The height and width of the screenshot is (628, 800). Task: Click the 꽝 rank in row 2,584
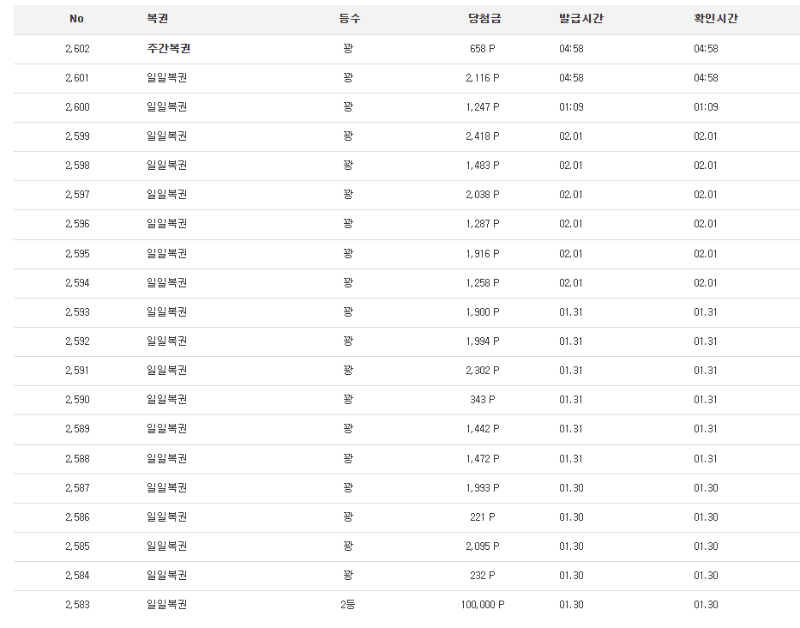(x=347, y=575)
